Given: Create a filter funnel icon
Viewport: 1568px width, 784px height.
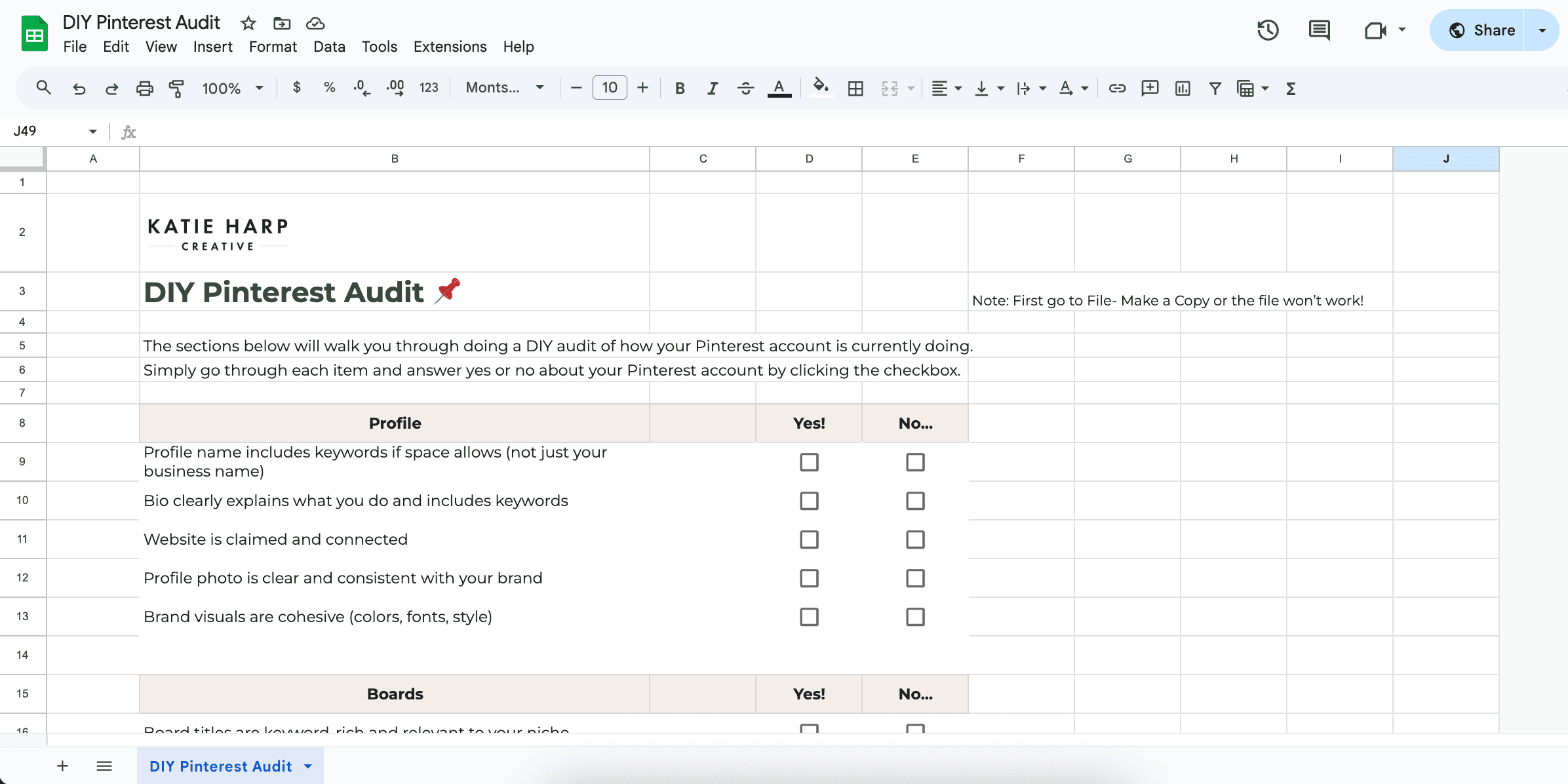Looking at the screenshot, I should 1215,88.
